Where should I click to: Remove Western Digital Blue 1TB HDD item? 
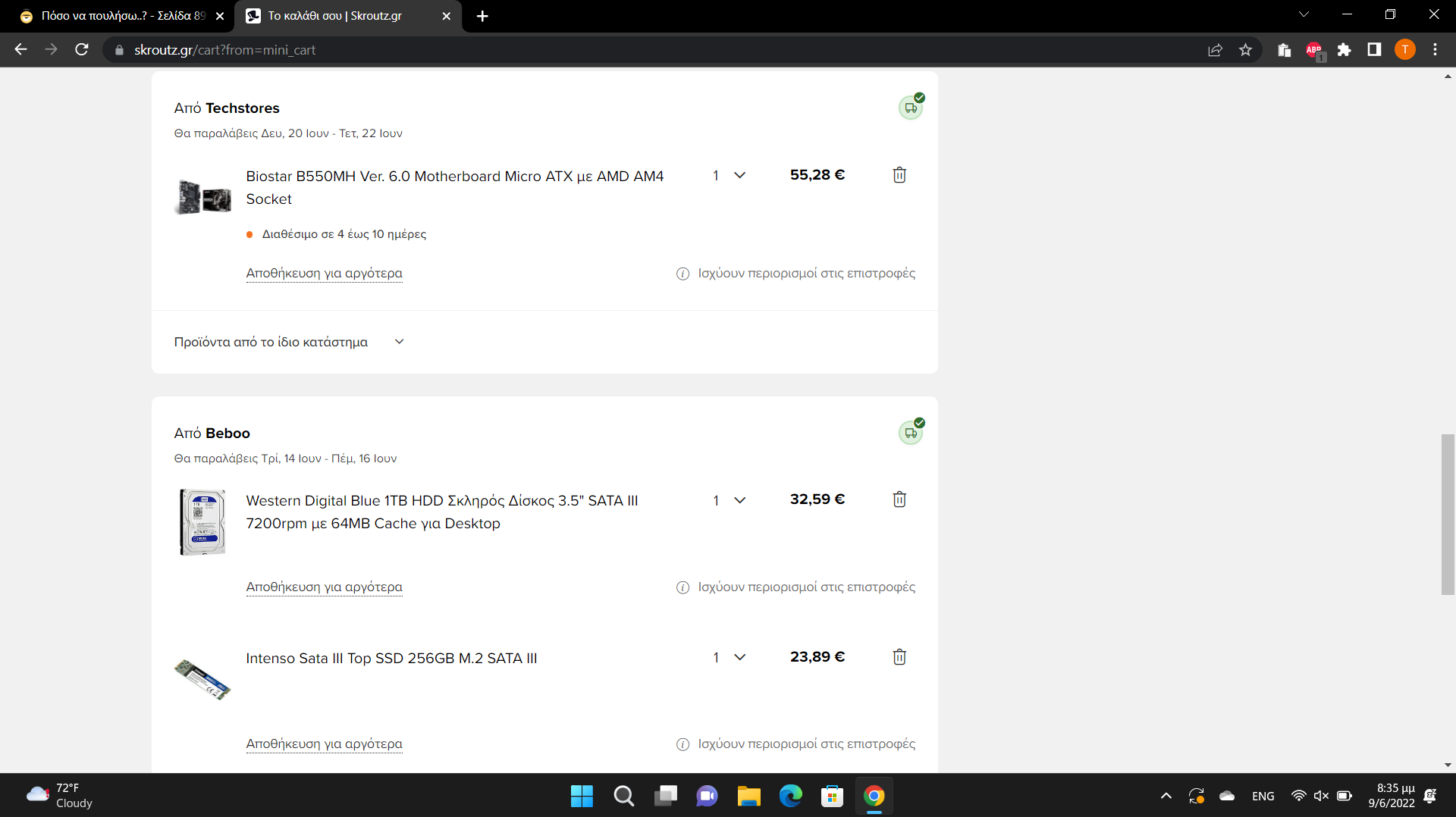pyautogui.click(x=899, y=499)
